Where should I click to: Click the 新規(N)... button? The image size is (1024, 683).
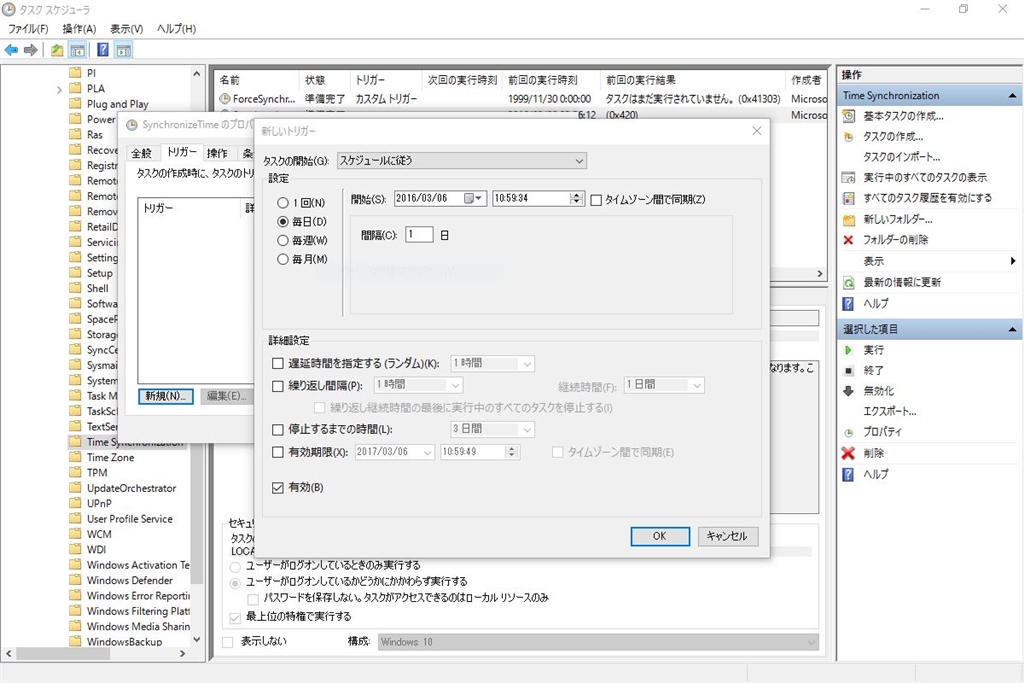[165, 396]
